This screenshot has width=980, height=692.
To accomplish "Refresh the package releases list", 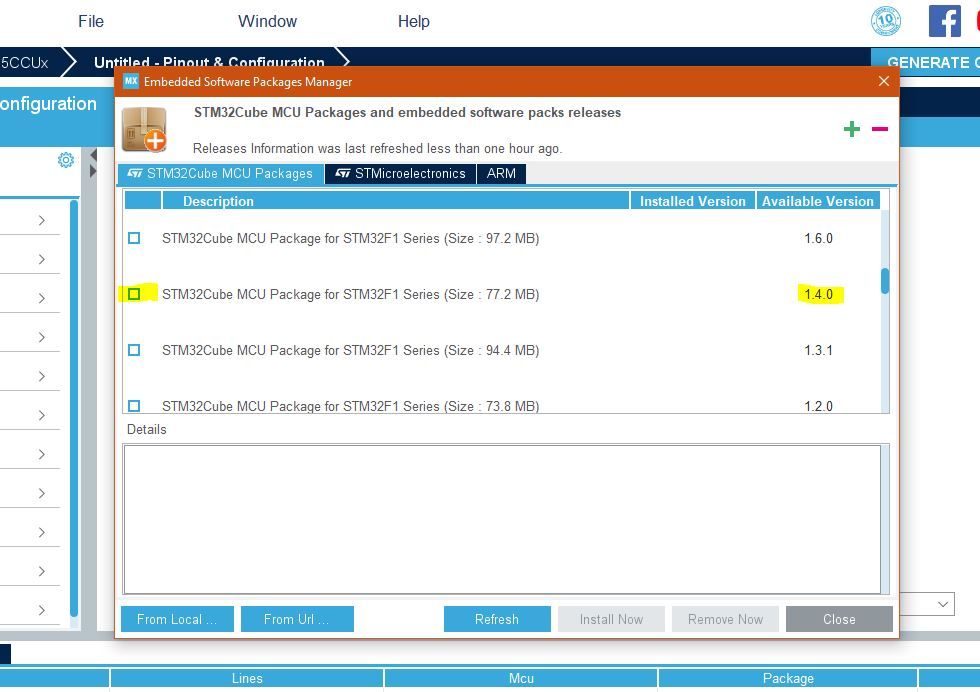I will (x=497, y=619).
